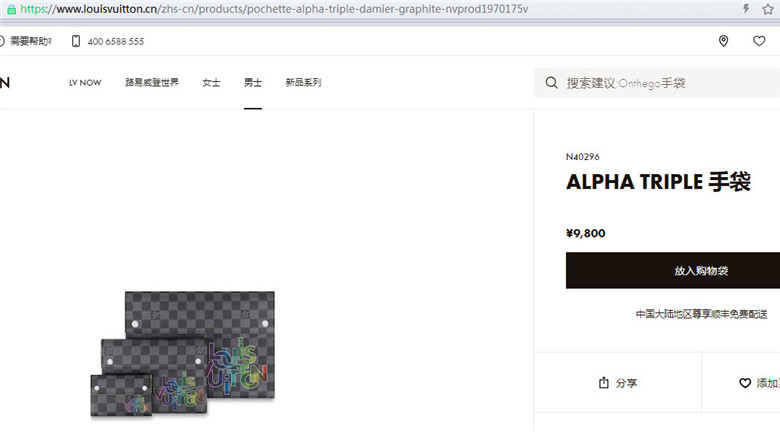Screen dimensions: 780x432
Task: Click the lightning bolt icon in address bar
Action: click(x=746, y=8)
